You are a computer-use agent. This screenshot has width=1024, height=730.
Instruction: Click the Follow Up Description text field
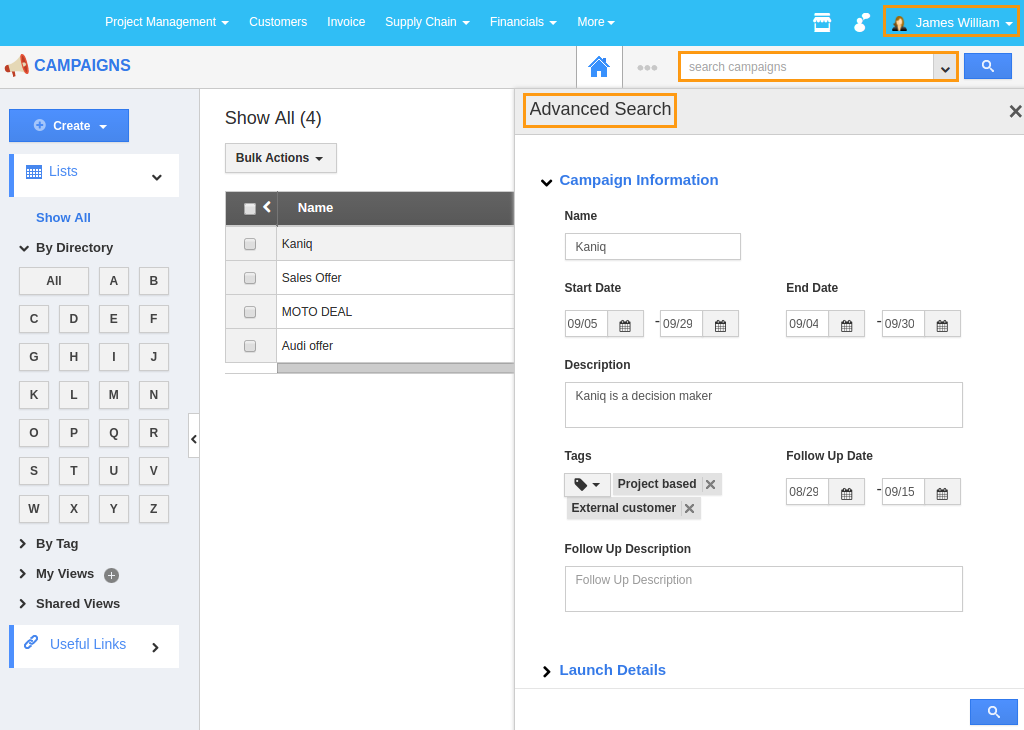point(763,589)
